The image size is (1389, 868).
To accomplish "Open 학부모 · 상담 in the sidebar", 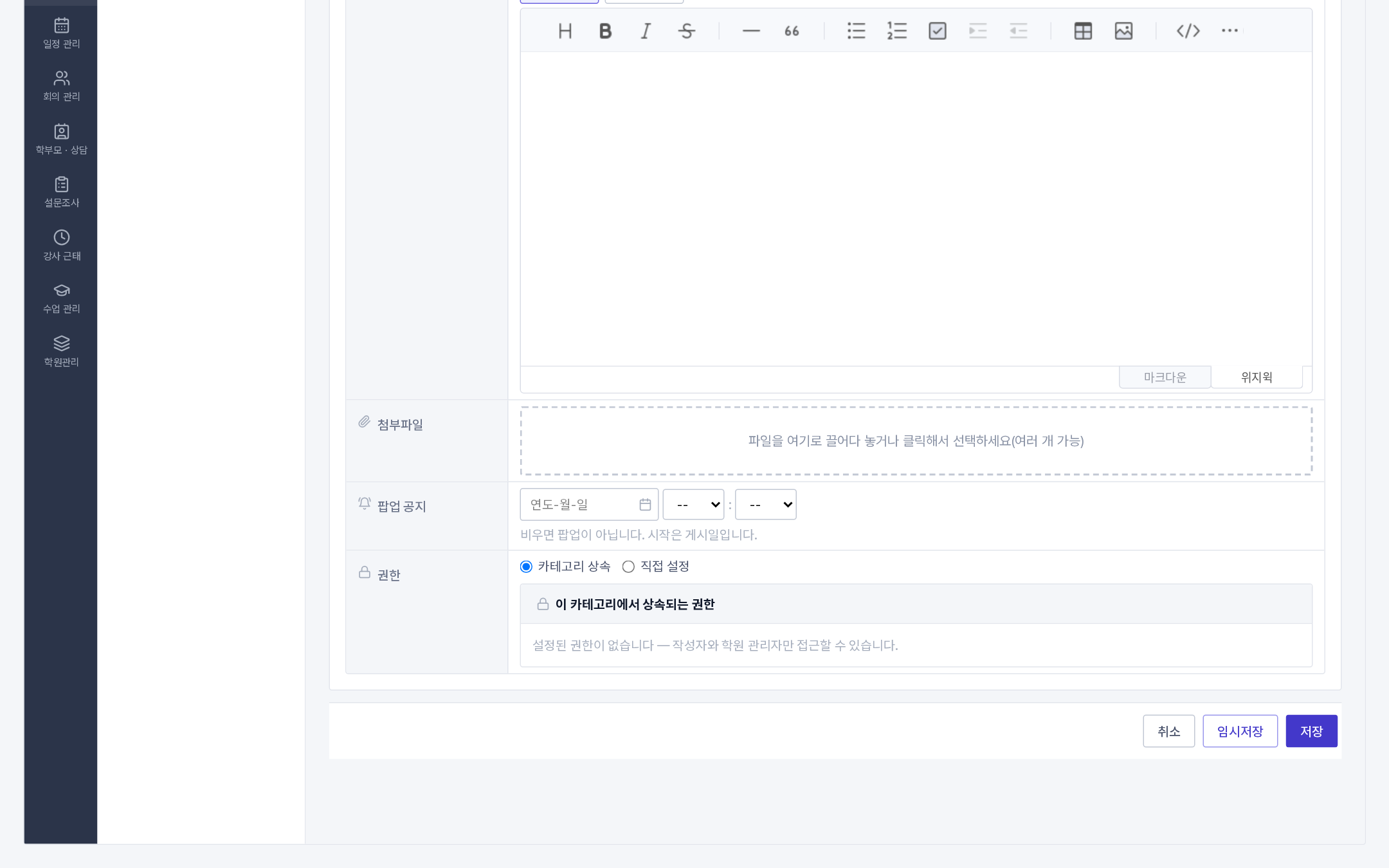I will pyautogui.click(x=61, y=140).
